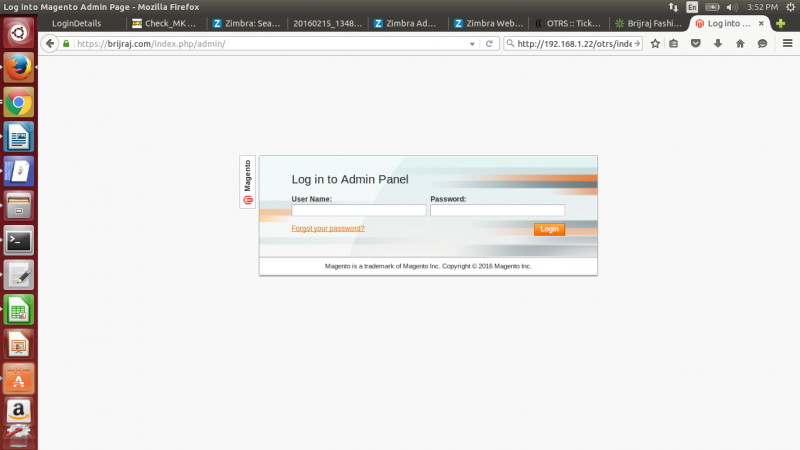Open LibreOffice Writer from the dock

point(18,137)
